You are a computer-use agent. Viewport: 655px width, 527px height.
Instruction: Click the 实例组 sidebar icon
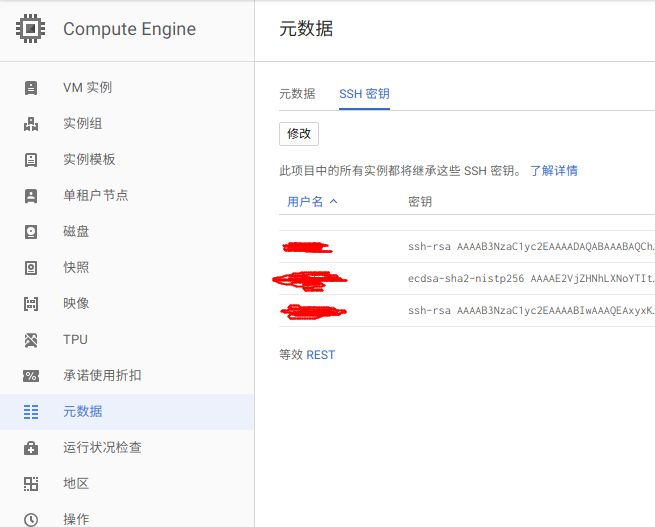(31, 124)
